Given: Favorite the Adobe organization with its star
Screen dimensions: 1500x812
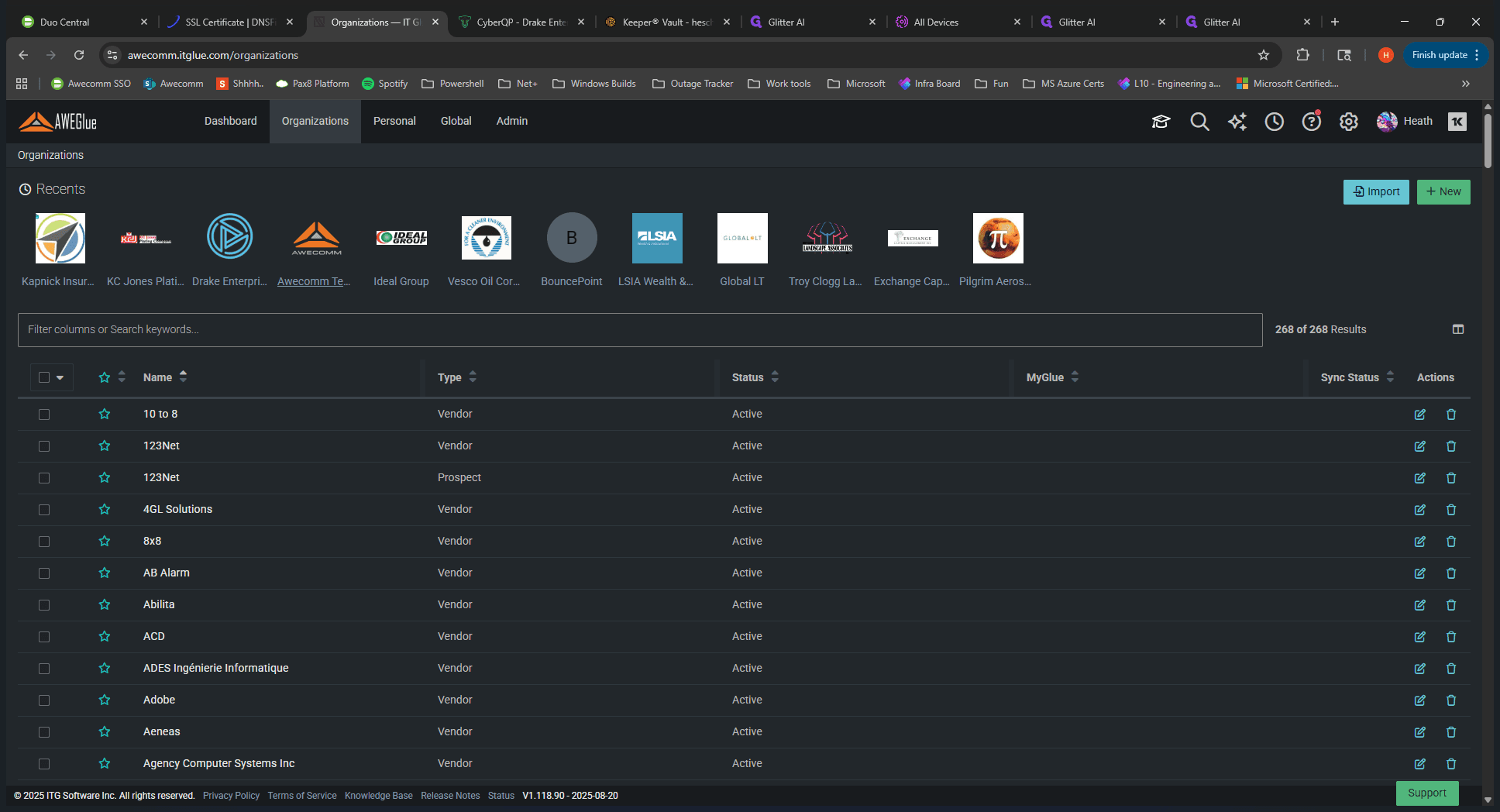Looking at the screenshot, I should click(105, 700).
